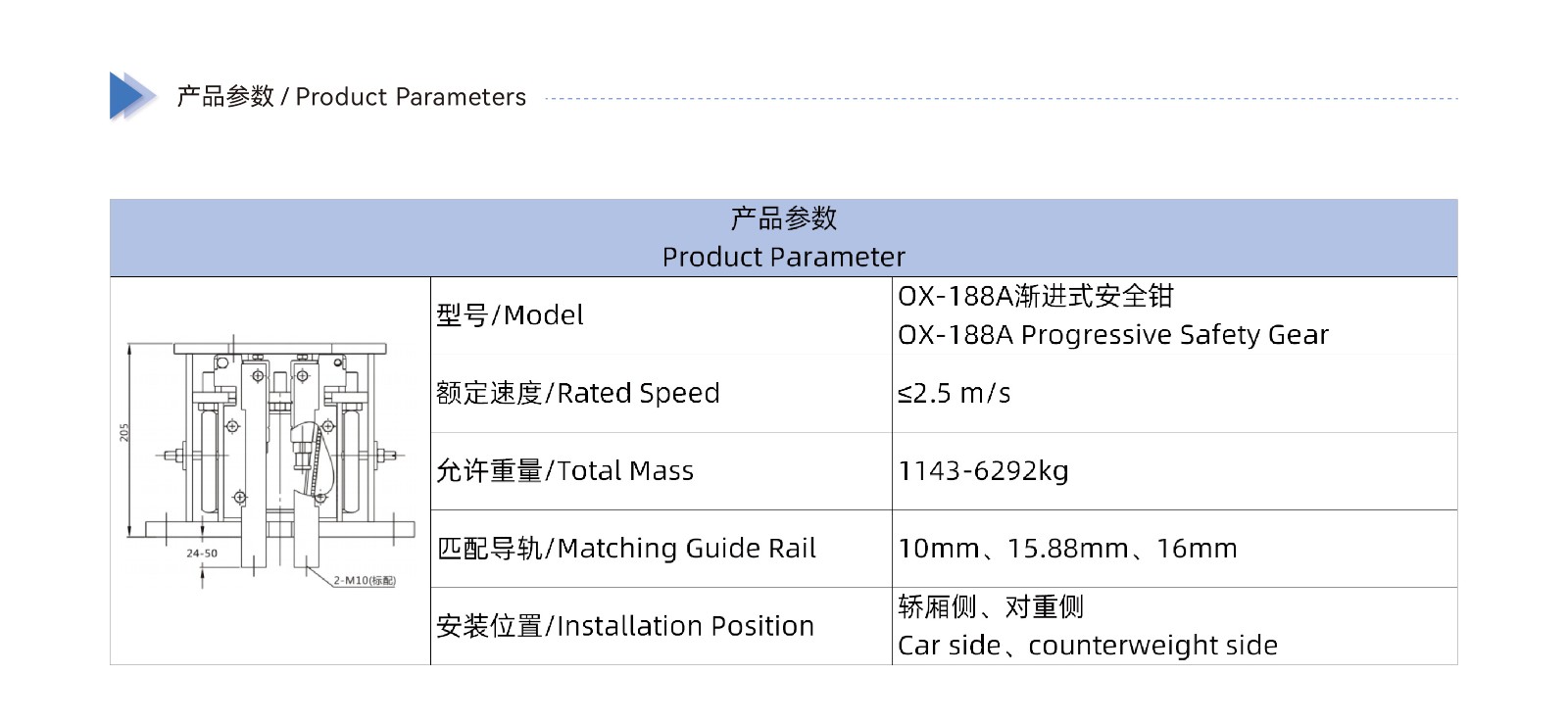Select the Model label cell
This screenshot has width=1568, height=723.
tap(661, 315)
